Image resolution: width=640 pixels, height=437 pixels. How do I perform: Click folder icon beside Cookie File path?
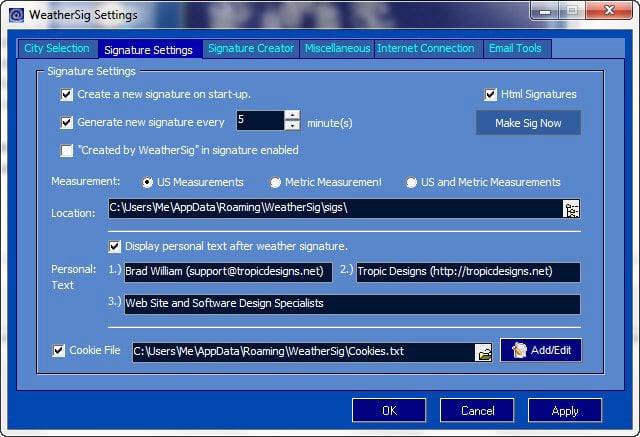(x=484, y=352)
